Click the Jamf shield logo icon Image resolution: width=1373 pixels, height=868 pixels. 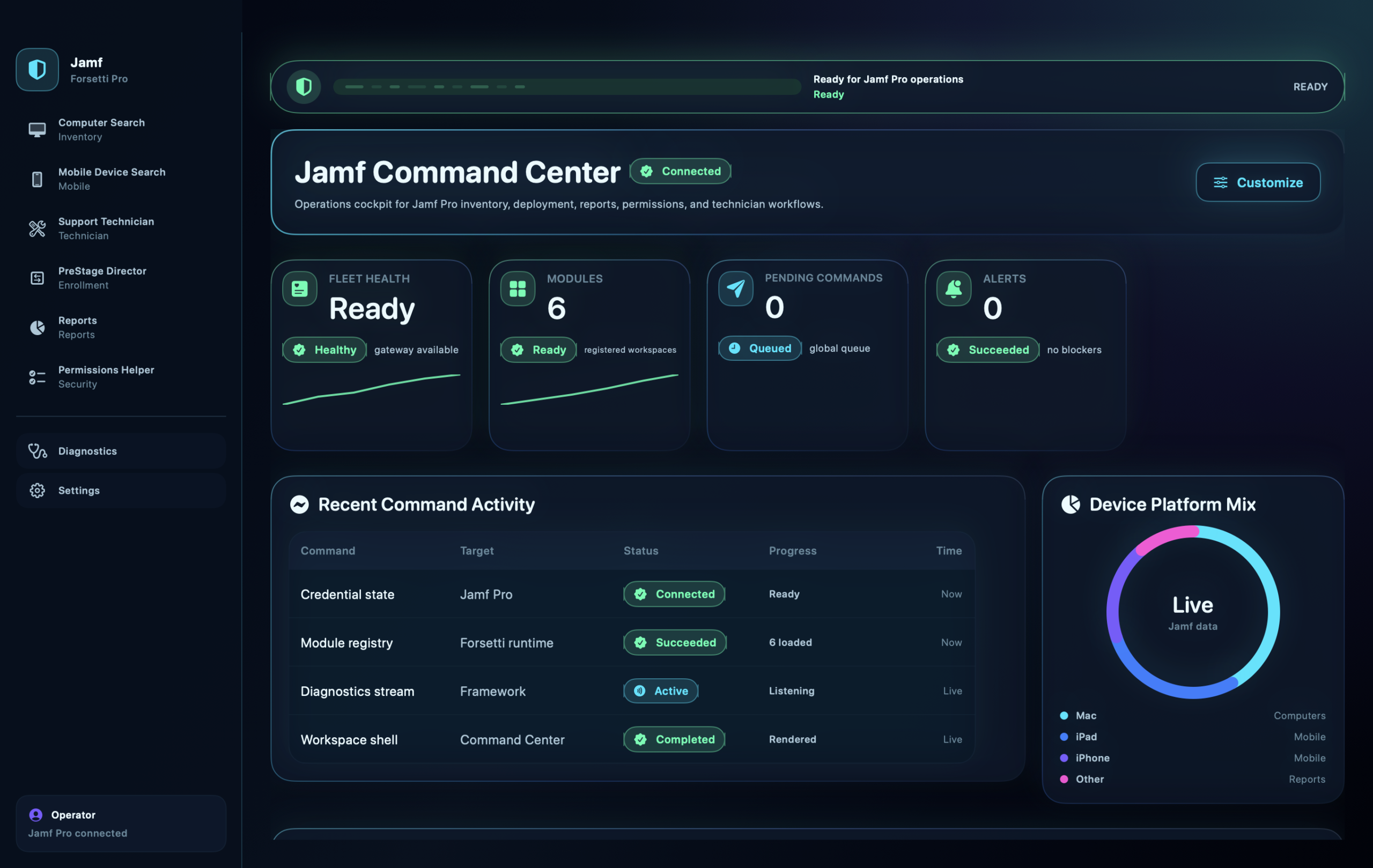(37, 70)
